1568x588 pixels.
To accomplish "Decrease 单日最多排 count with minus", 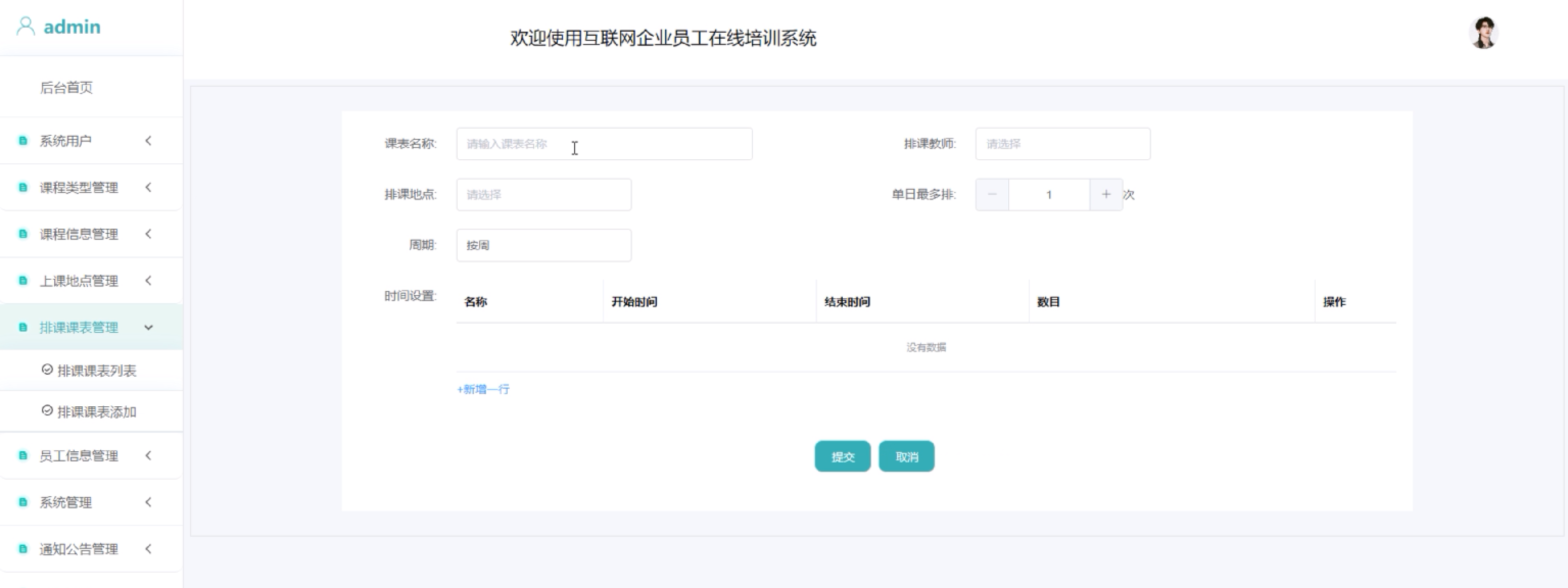I will (x=992, y=194).
